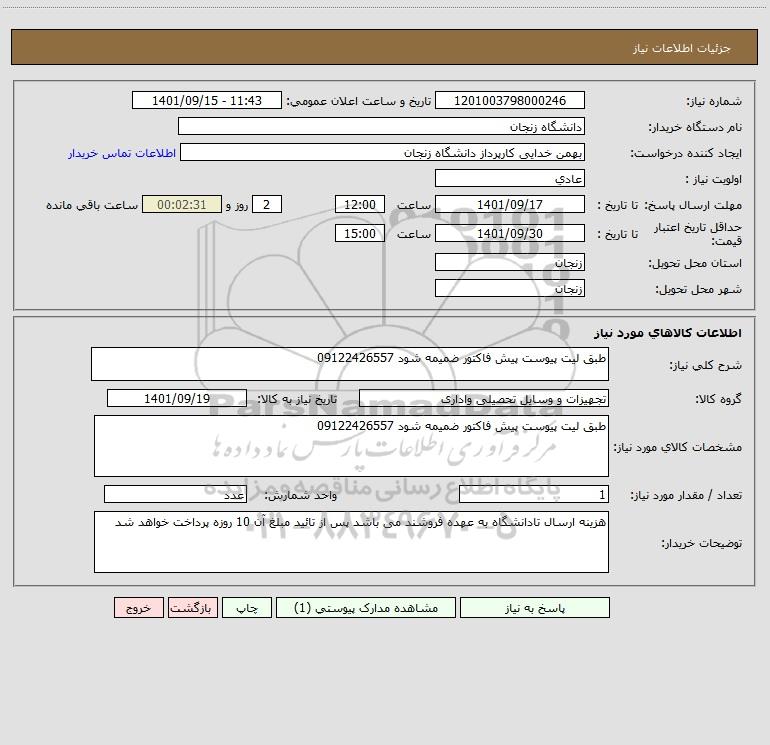Click the خروج exit button

point(138,607)
